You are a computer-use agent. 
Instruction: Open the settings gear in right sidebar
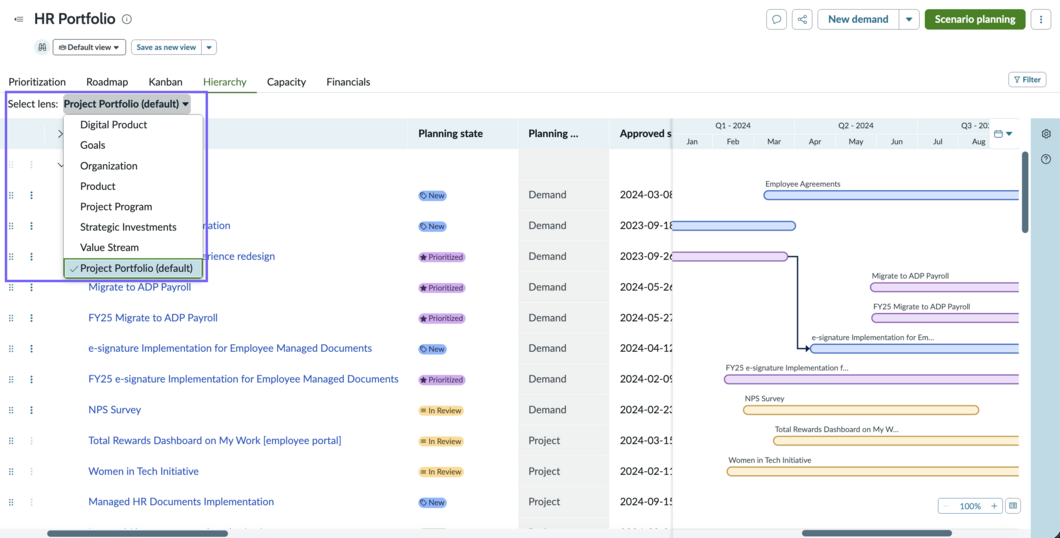1046,134
